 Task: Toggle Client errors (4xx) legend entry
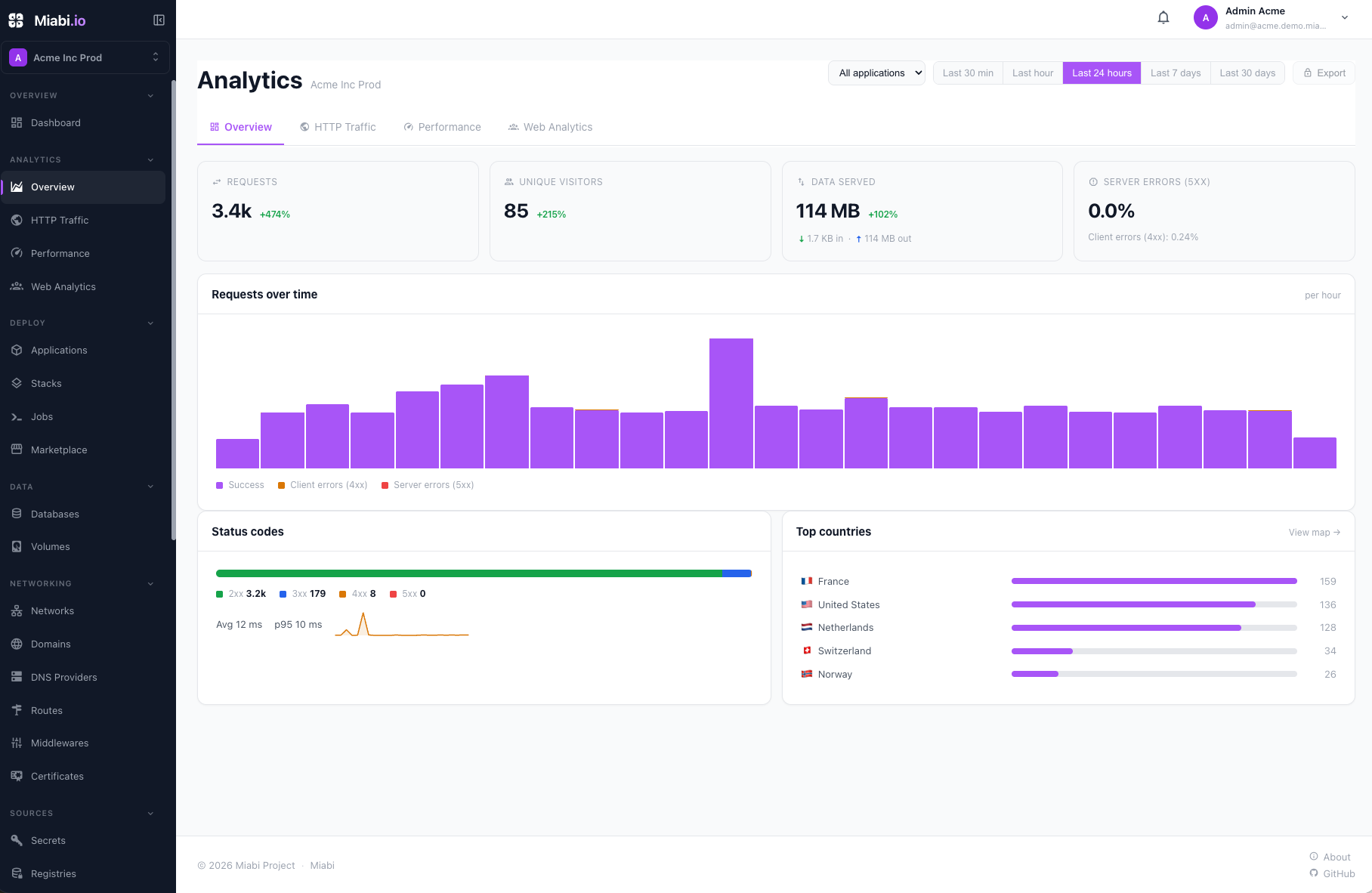[323, 485]
